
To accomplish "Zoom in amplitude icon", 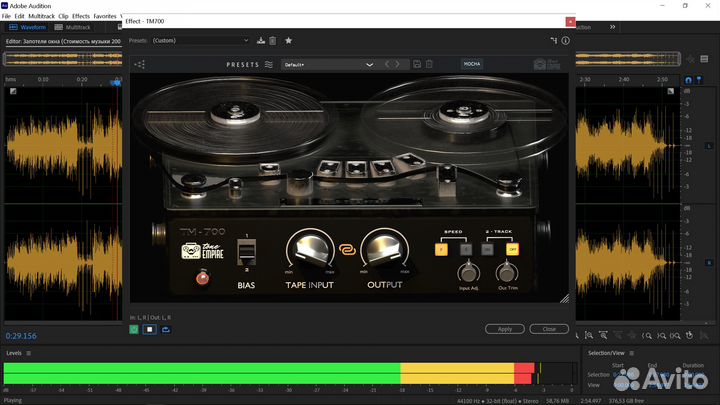I will [589, 336].
